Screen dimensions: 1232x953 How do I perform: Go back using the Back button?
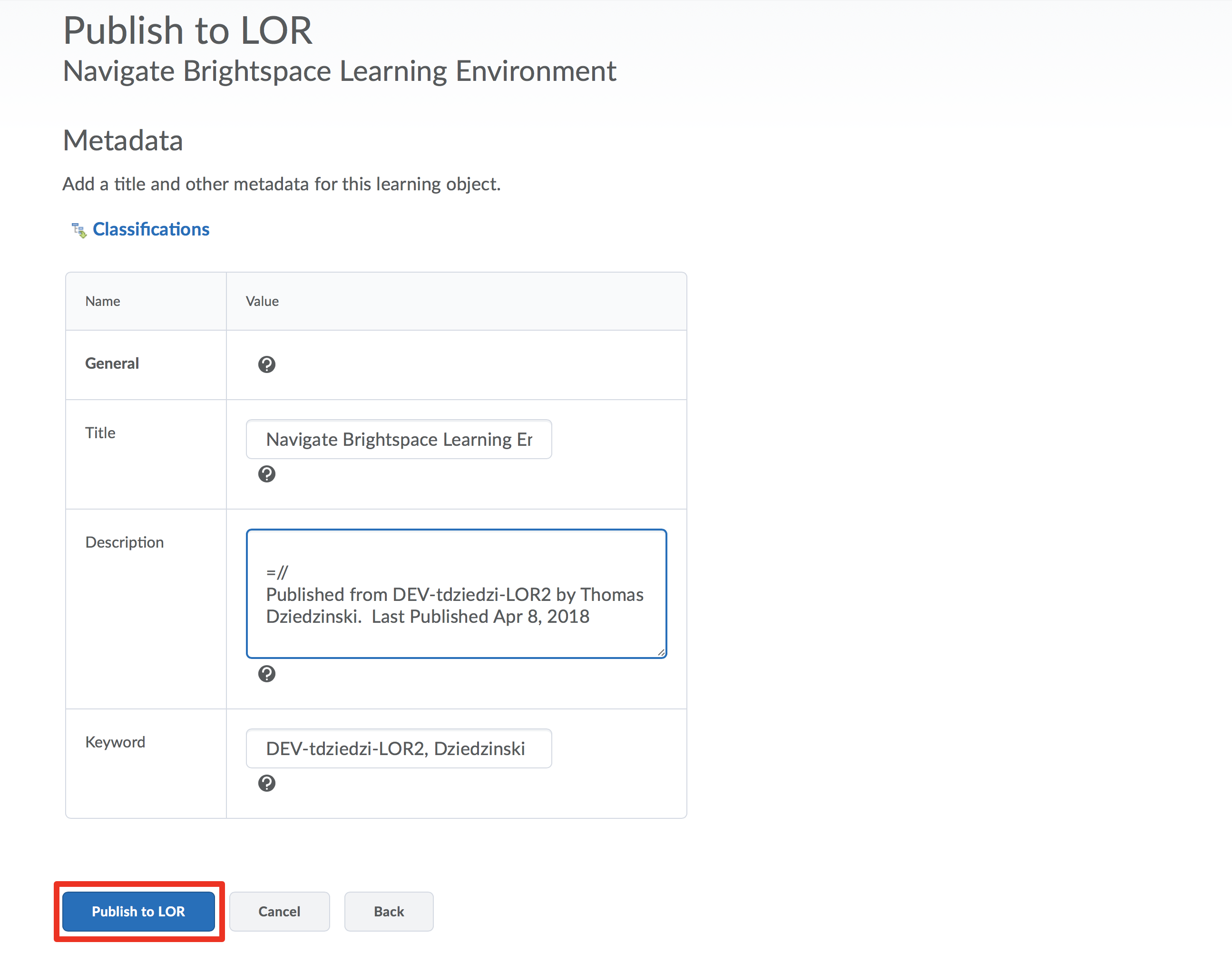click(x=389, y=911)
